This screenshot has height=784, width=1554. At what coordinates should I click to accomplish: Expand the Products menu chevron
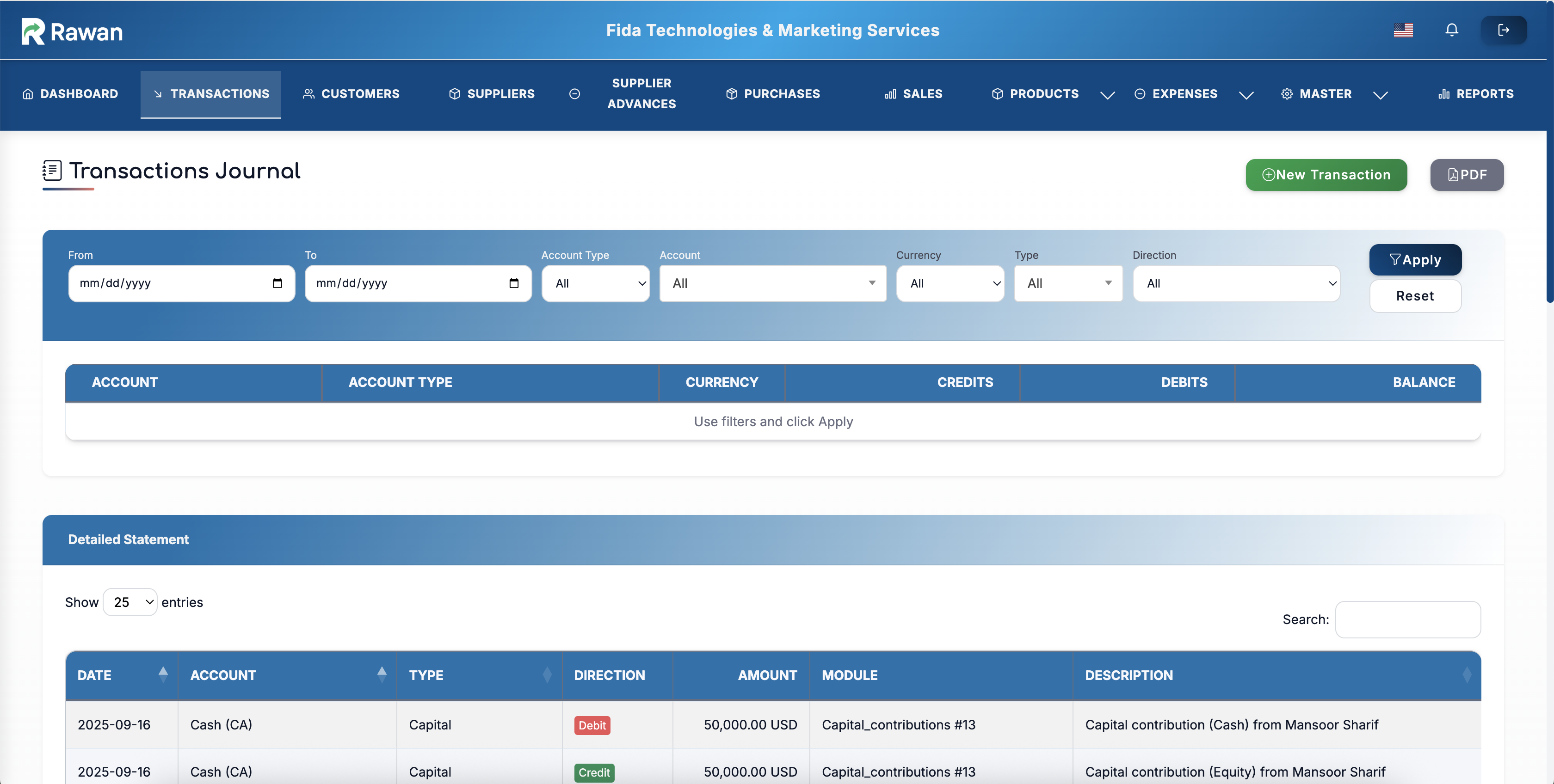point(1107,95)
